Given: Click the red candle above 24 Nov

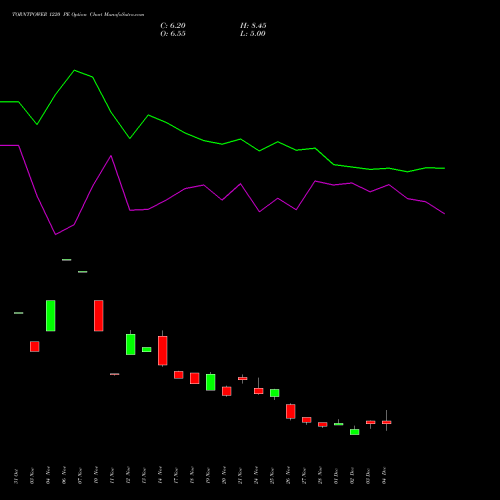Looking at the screenshot, I should (x=259, y=391).
